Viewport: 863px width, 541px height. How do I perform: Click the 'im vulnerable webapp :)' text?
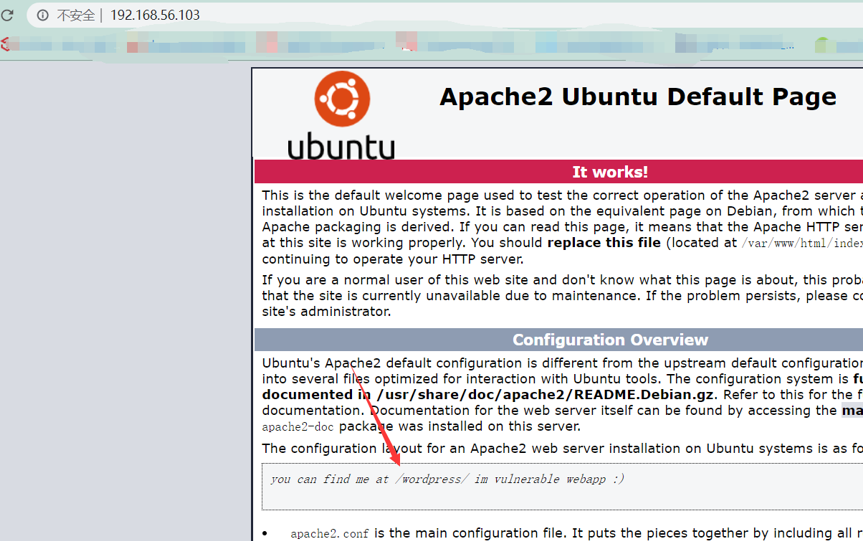pos(549,479)
